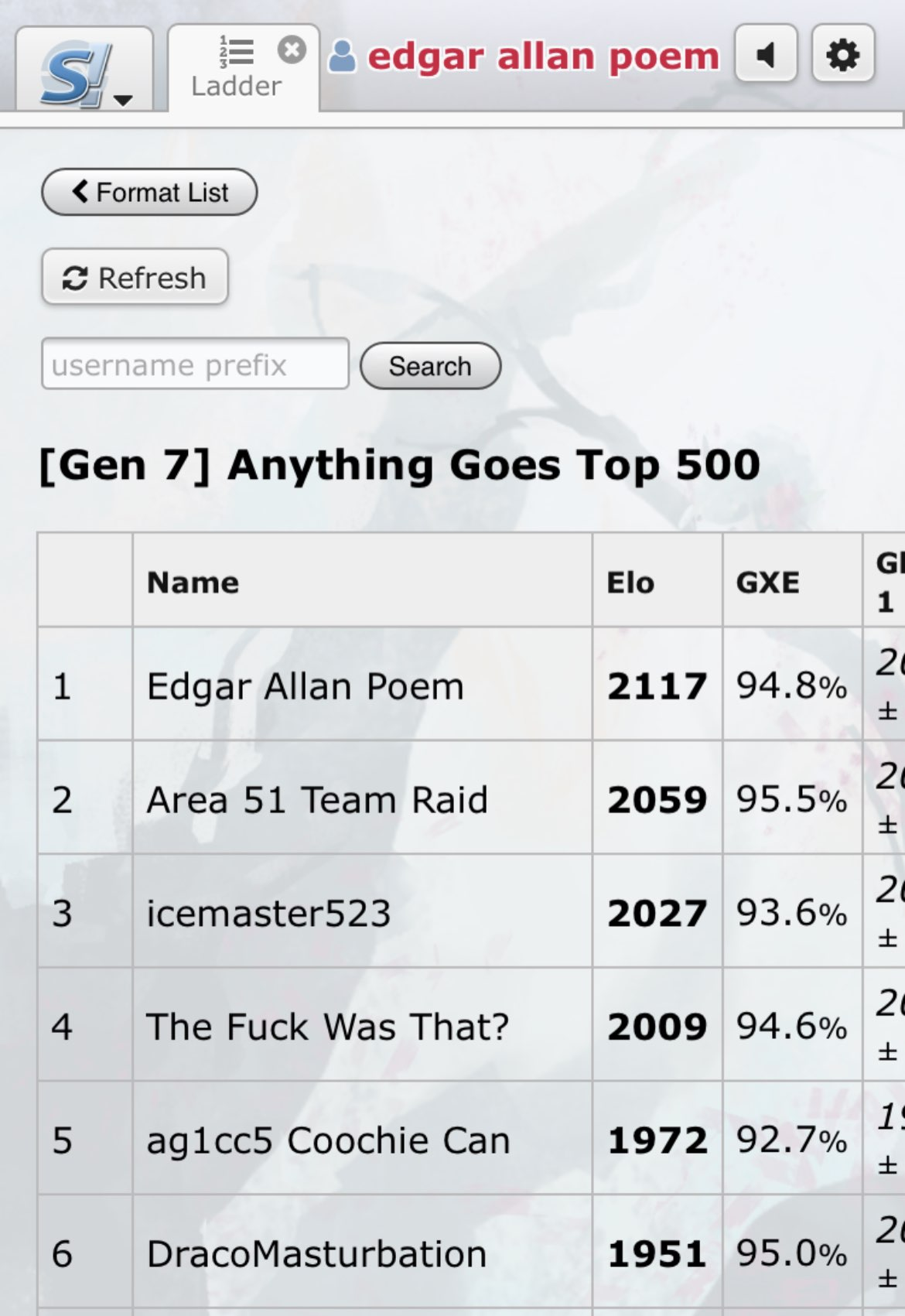Viewport: 905px width, 1316px height.
Task: Select ag1cc5 Coochie Can entry
Action: [328, 1140]
